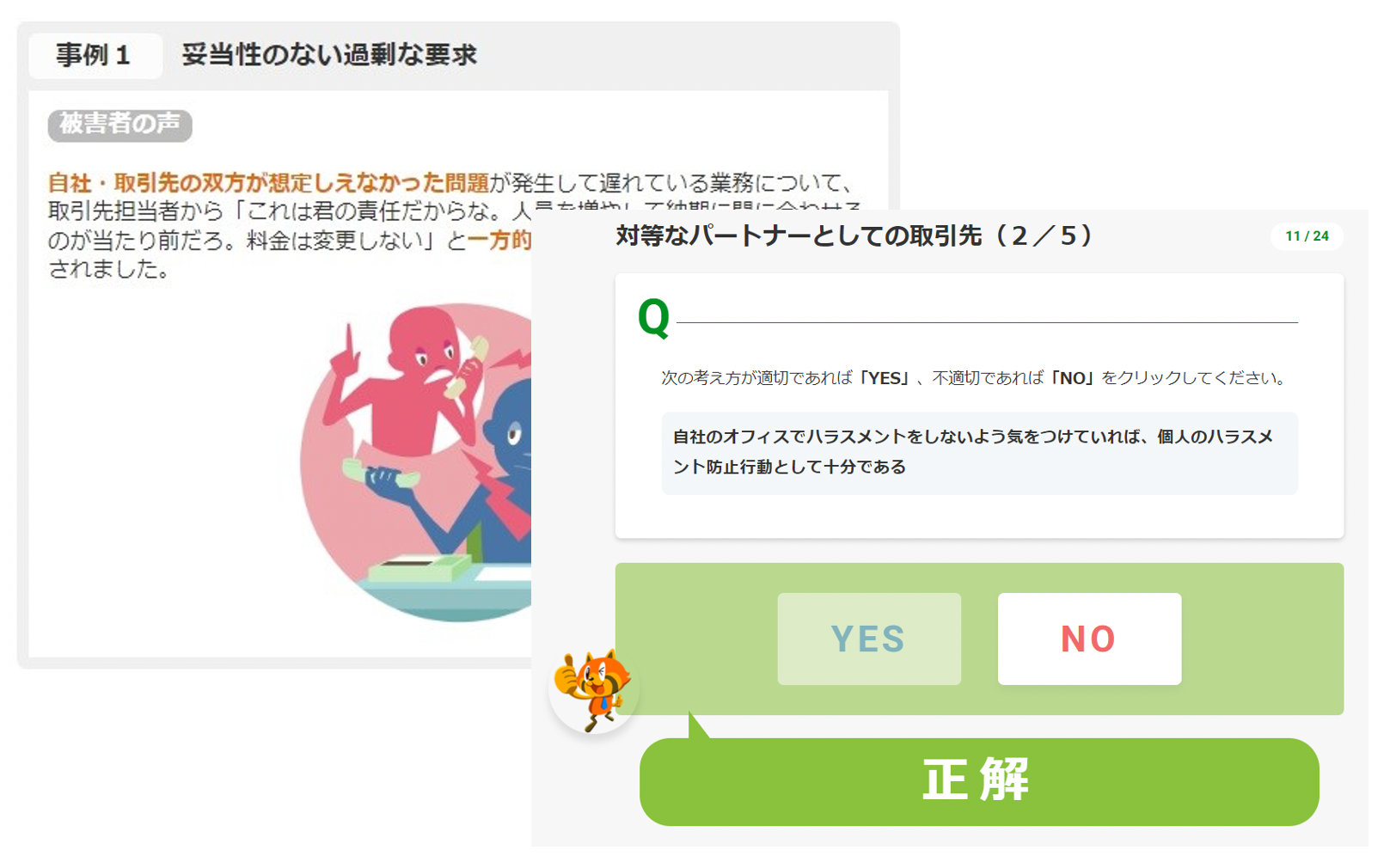Click the NO answer button
1396x868 pixels.
1089,639
